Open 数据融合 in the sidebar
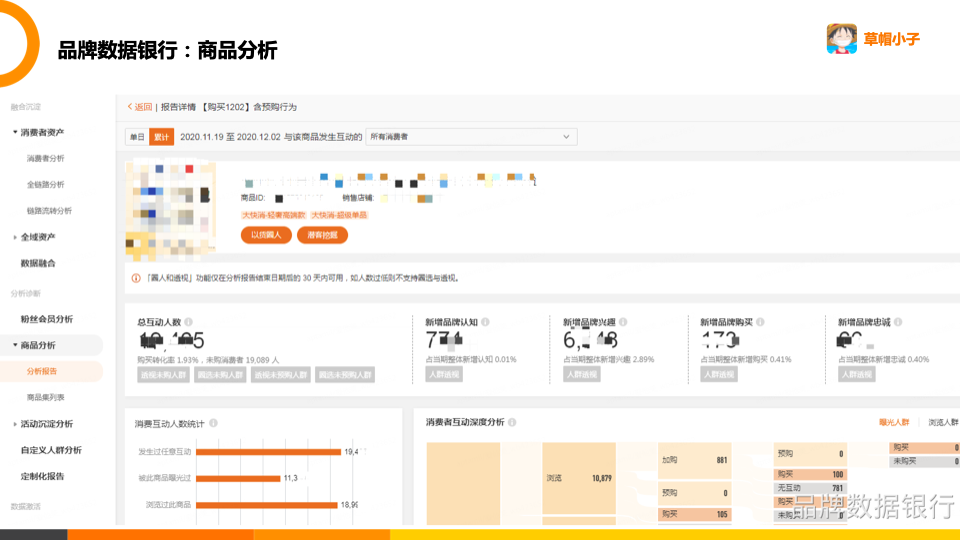Screen dimensions: 960x540 [x=38, y=263]
